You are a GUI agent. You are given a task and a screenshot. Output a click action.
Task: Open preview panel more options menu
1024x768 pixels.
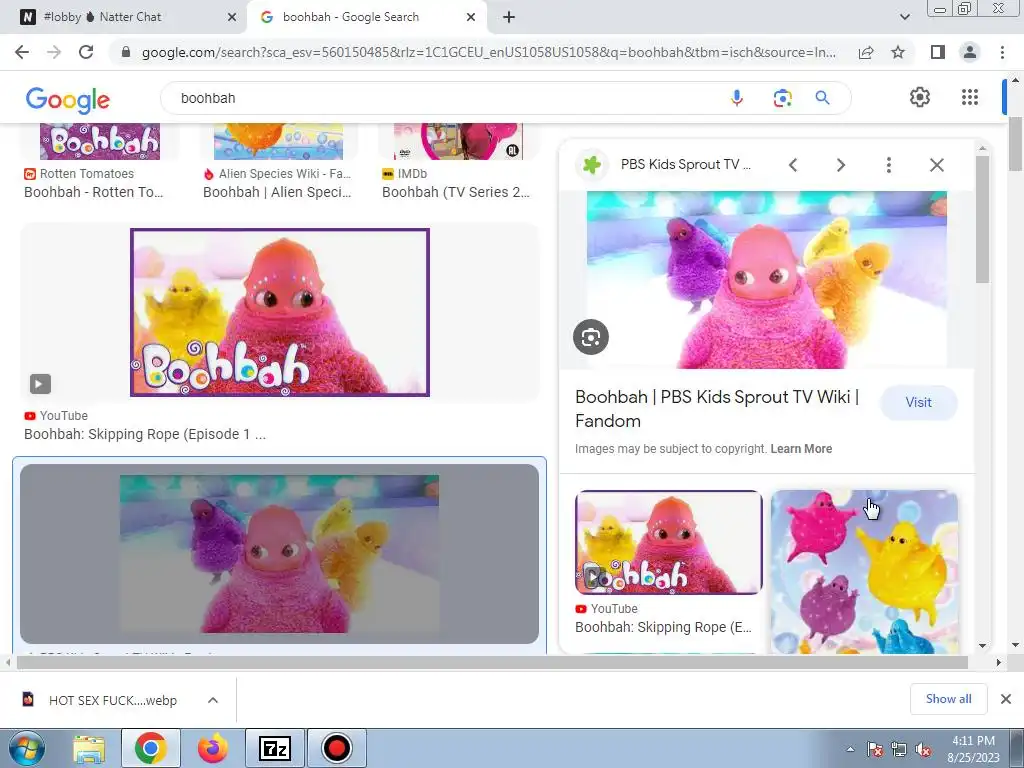(x=889, y=165)
